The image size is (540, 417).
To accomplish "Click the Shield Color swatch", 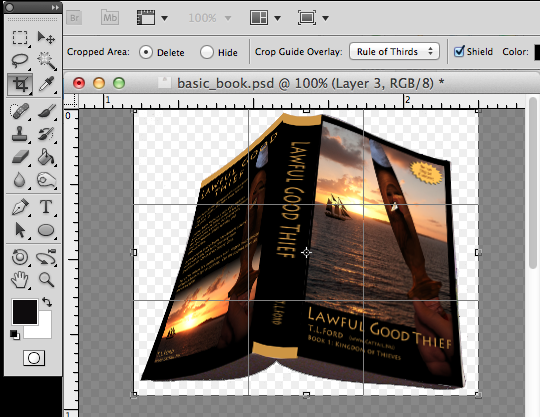I will click(x=537, y=52).
